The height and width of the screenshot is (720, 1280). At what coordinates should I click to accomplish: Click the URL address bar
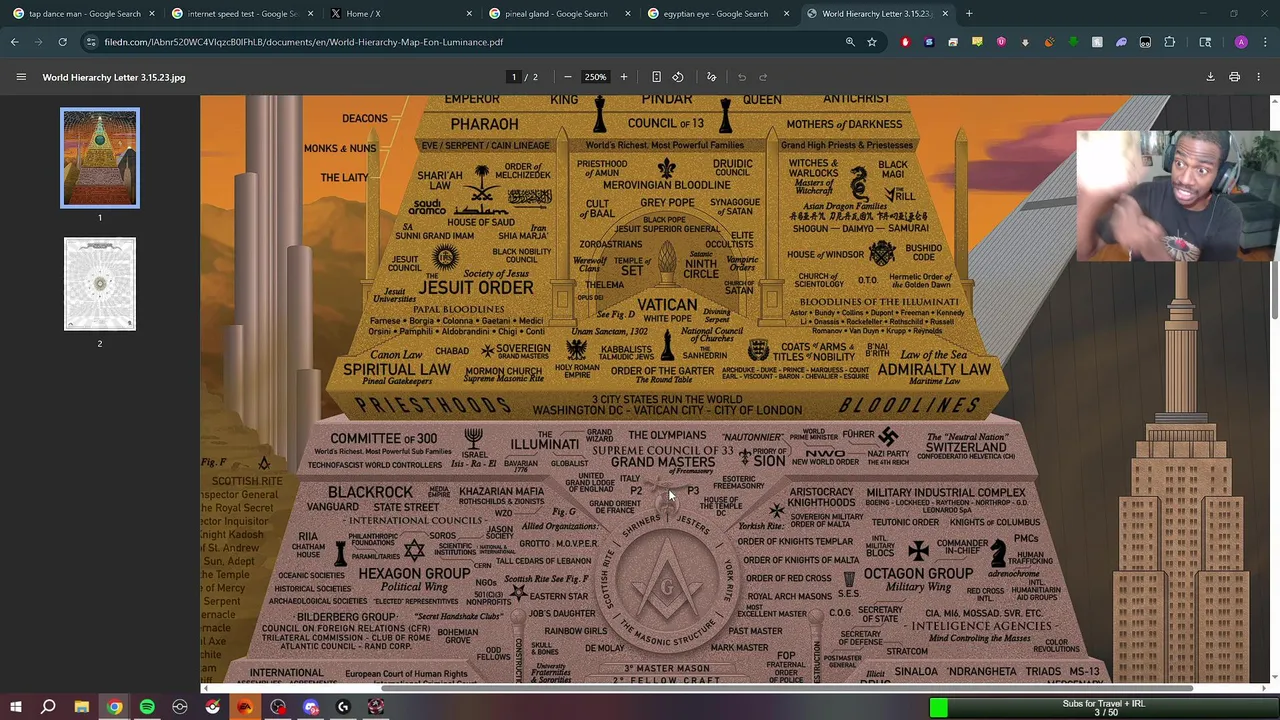(x=460, y=42)
